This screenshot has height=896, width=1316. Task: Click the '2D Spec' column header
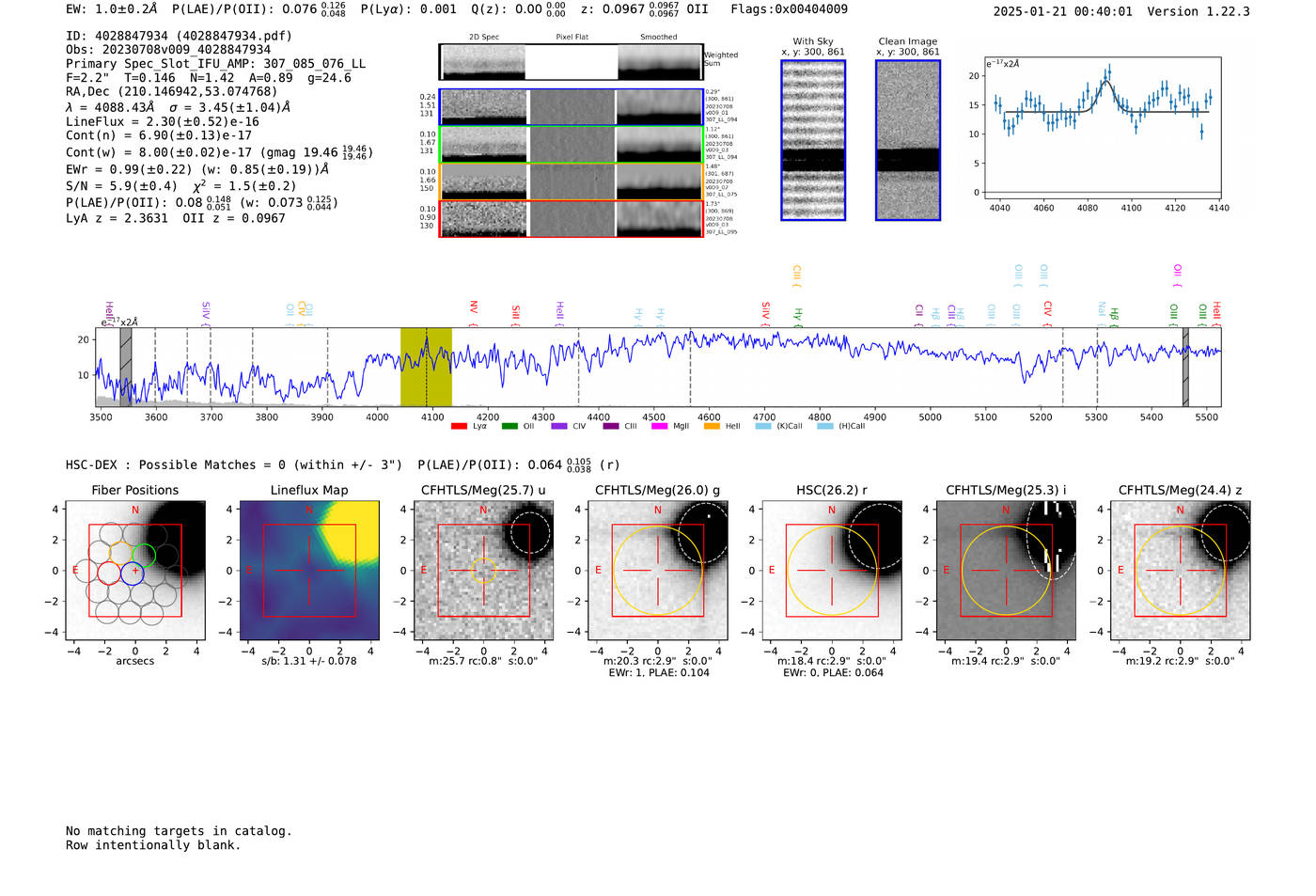(484, 38)
